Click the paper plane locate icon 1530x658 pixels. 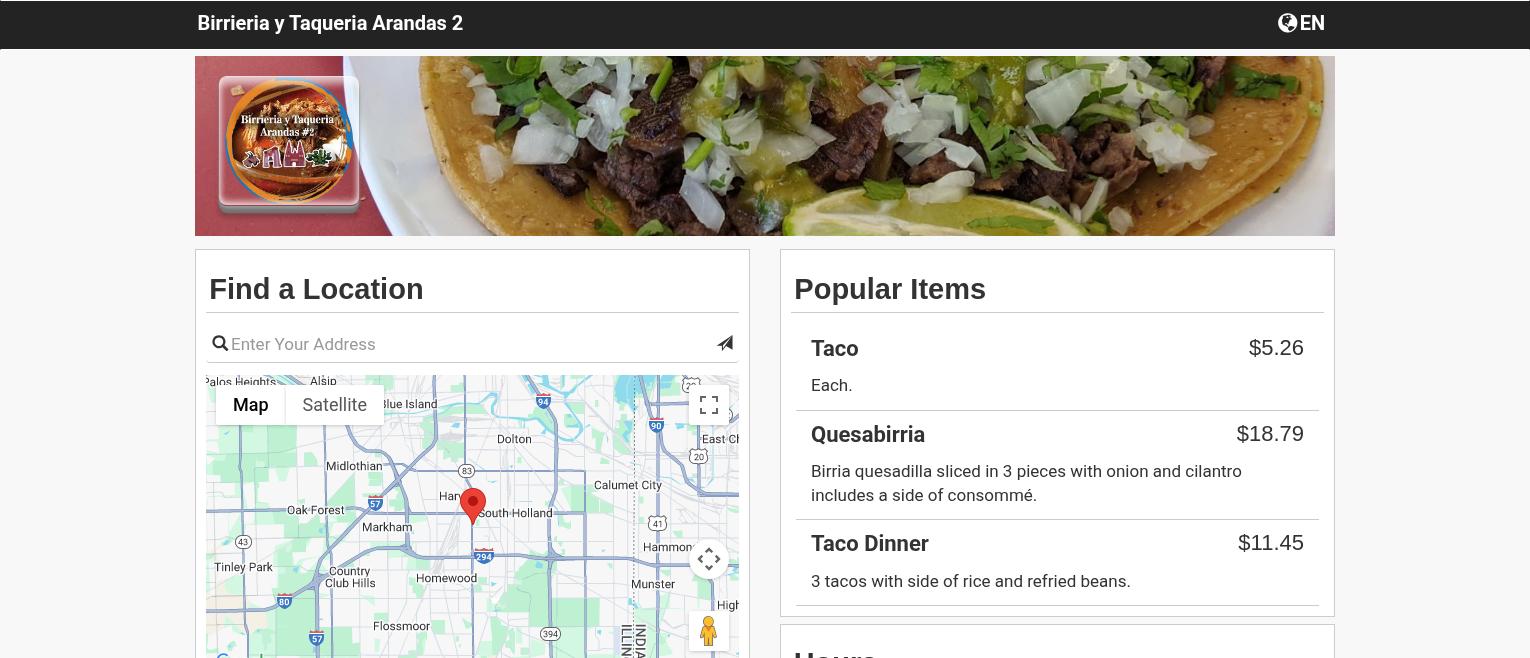(x=725, y=343)
